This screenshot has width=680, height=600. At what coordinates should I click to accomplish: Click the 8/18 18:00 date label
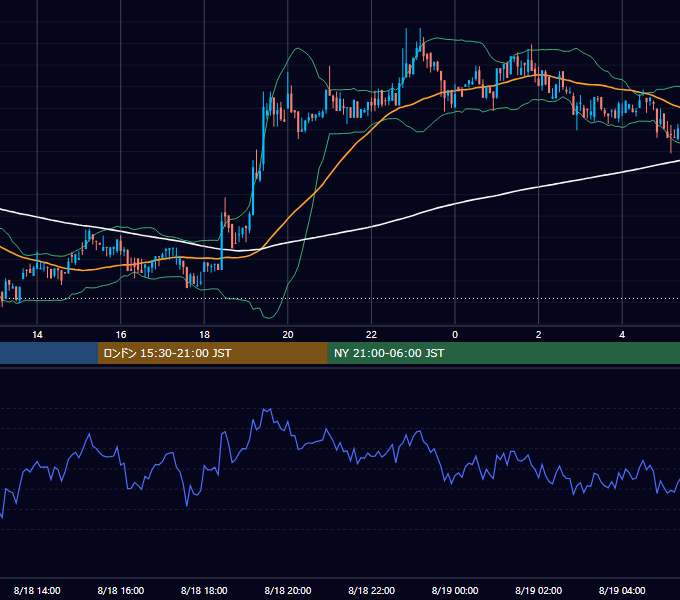(204, 590)
